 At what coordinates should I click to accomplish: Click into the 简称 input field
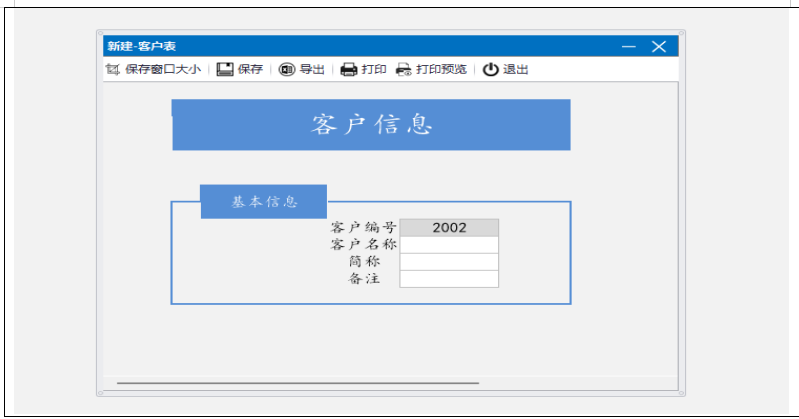pyautogui.click(x=449, y=262)
